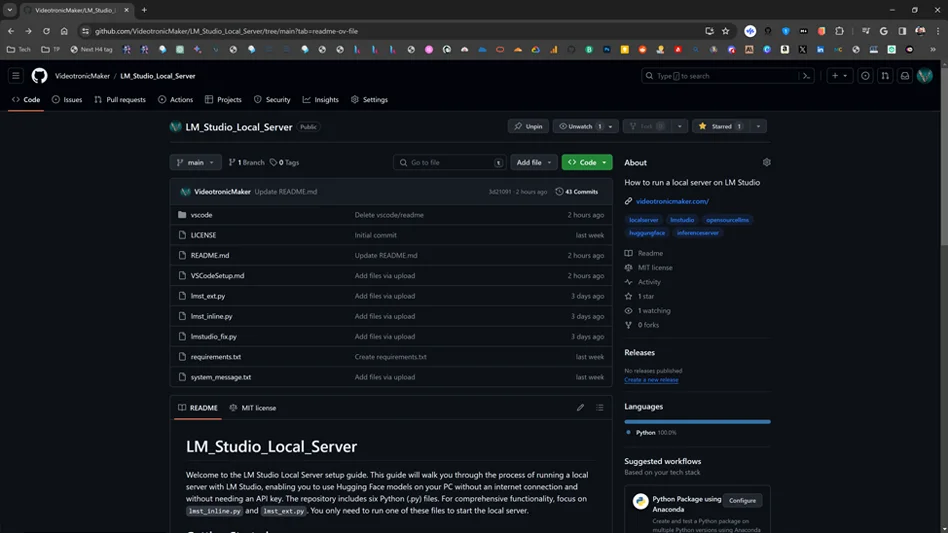Open the Projects tab

(x=223, y=100)
